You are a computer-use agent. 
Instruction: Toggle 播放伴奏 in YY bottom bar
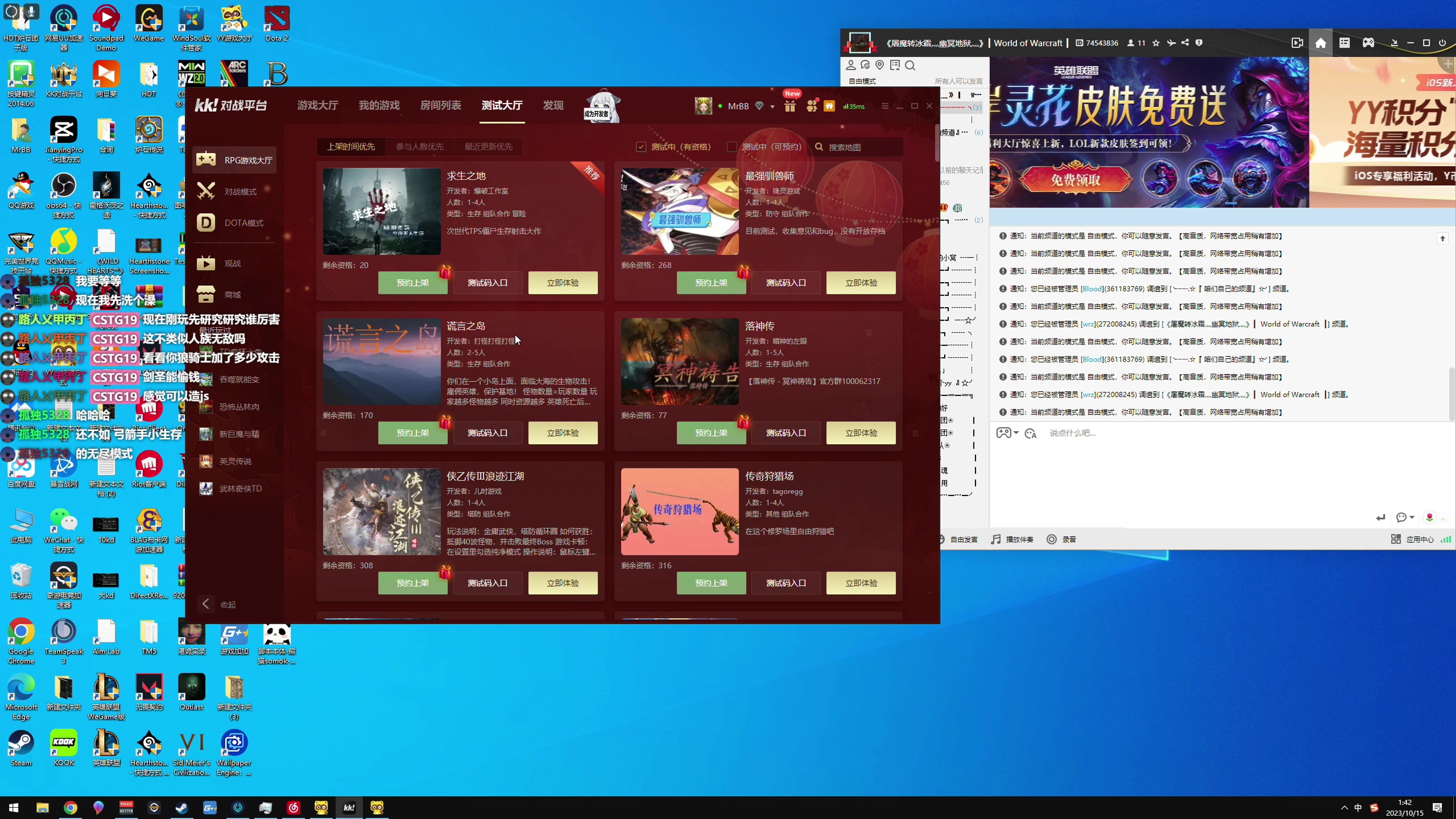[1012, 539]
